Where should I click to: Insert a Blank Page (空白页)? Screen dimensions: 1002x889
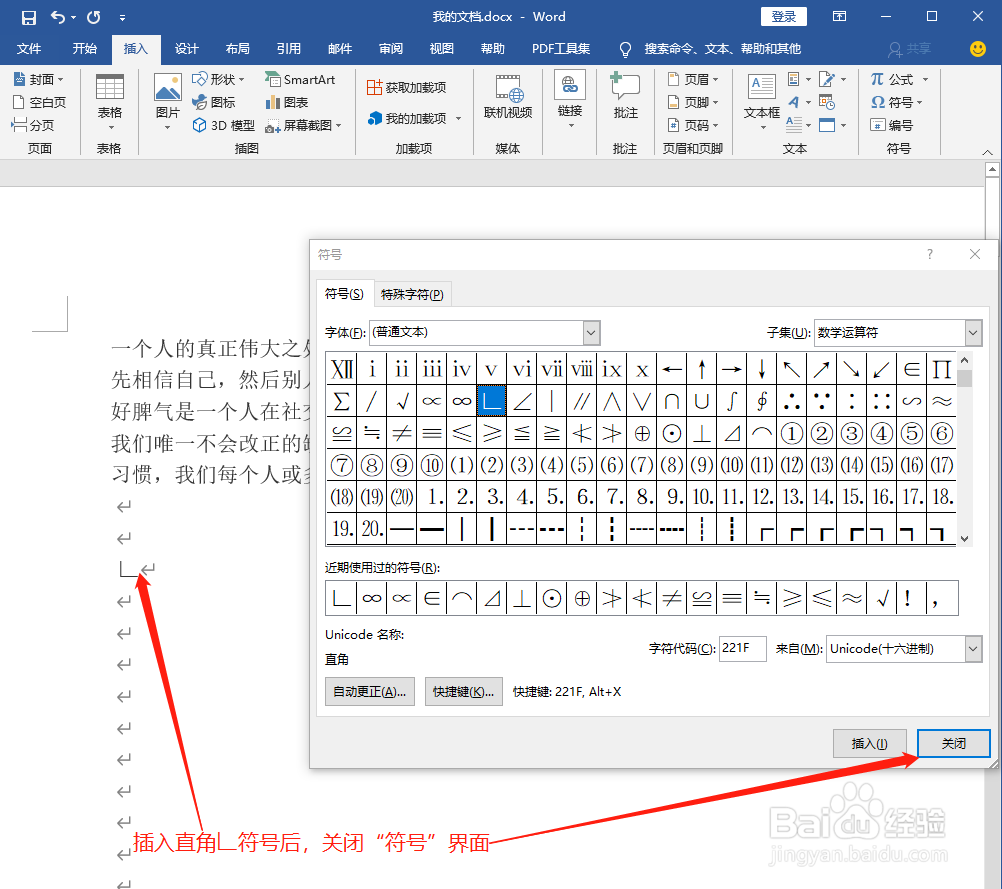pos(40,102)
